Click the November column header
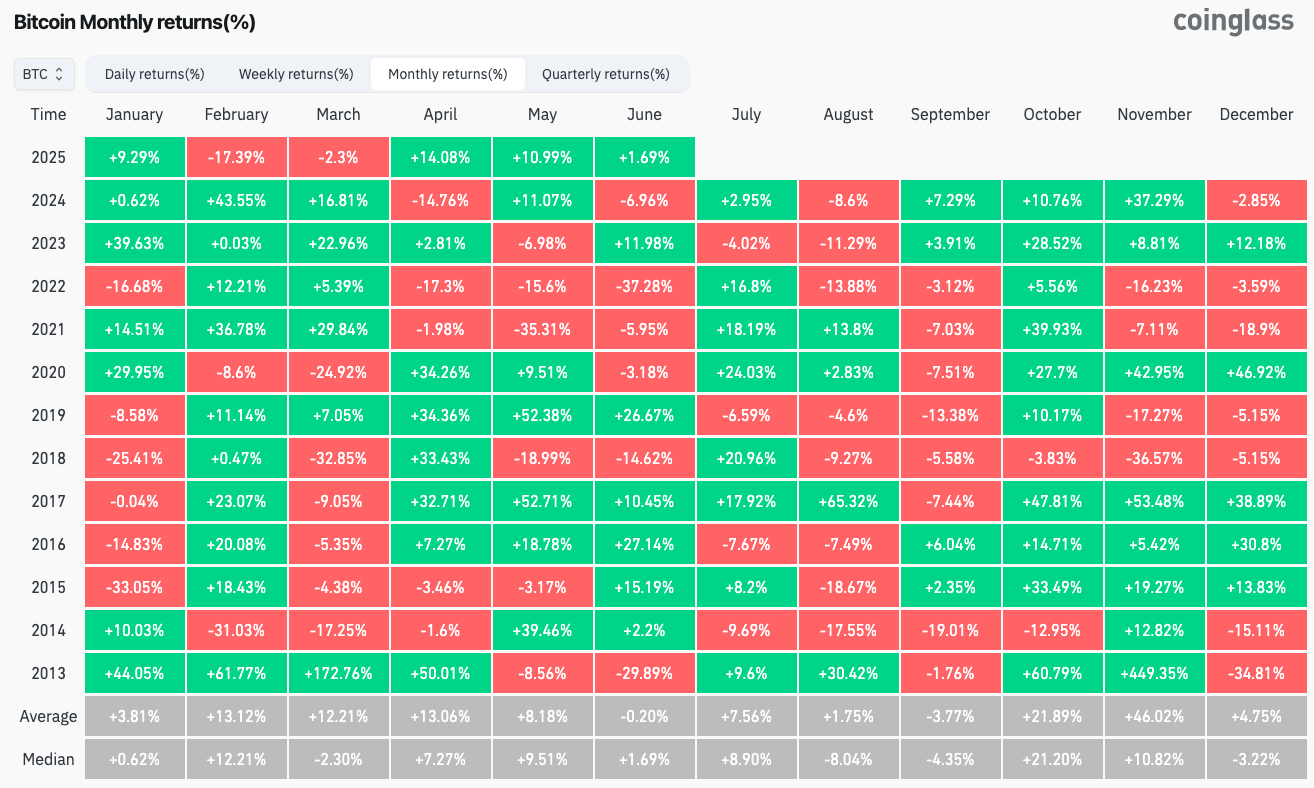The width and height of the screenshot is (1314, 788). [x=1154, y=114]
